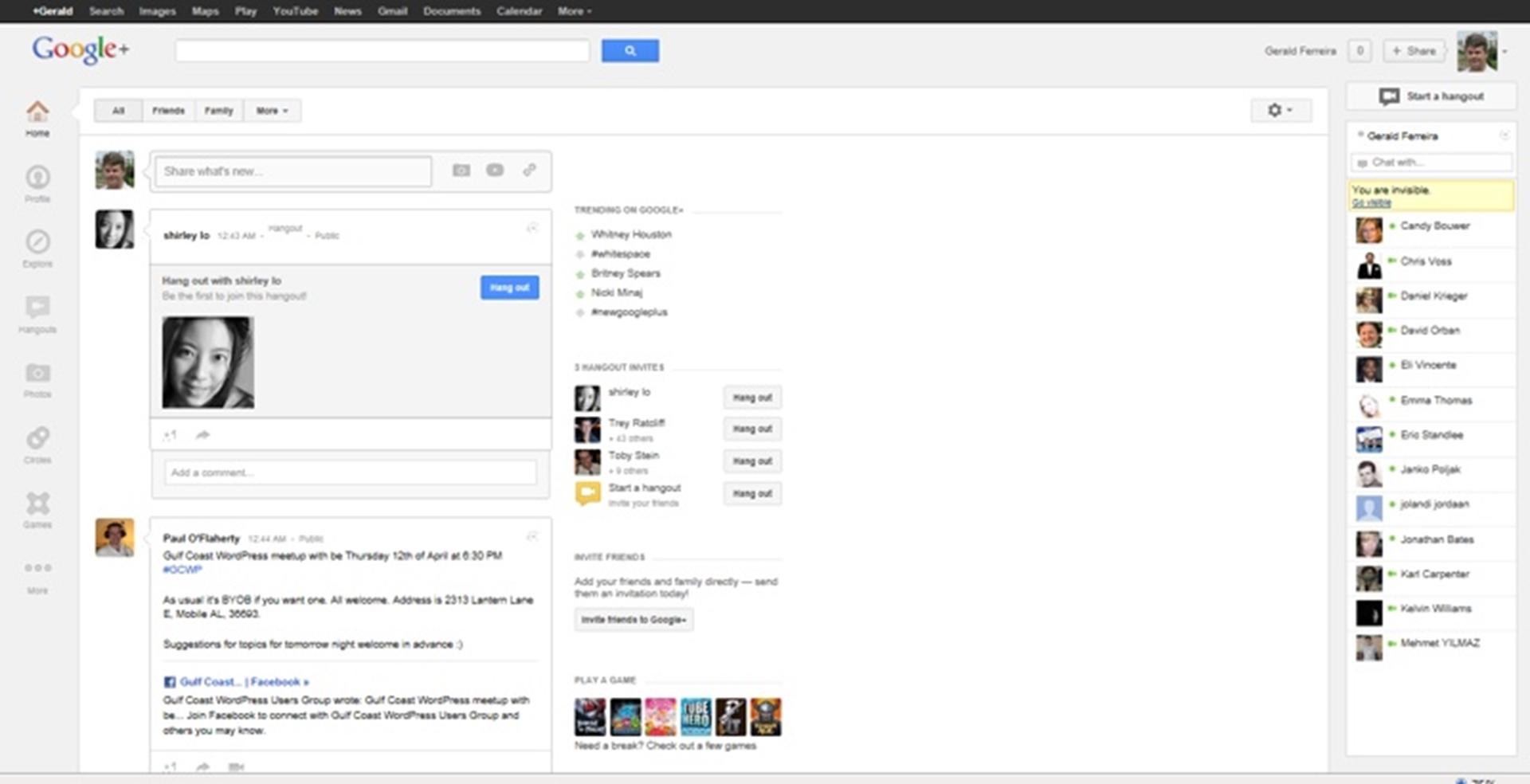
Task: Click Hang out next to Start a hangout
Action: 752,494
